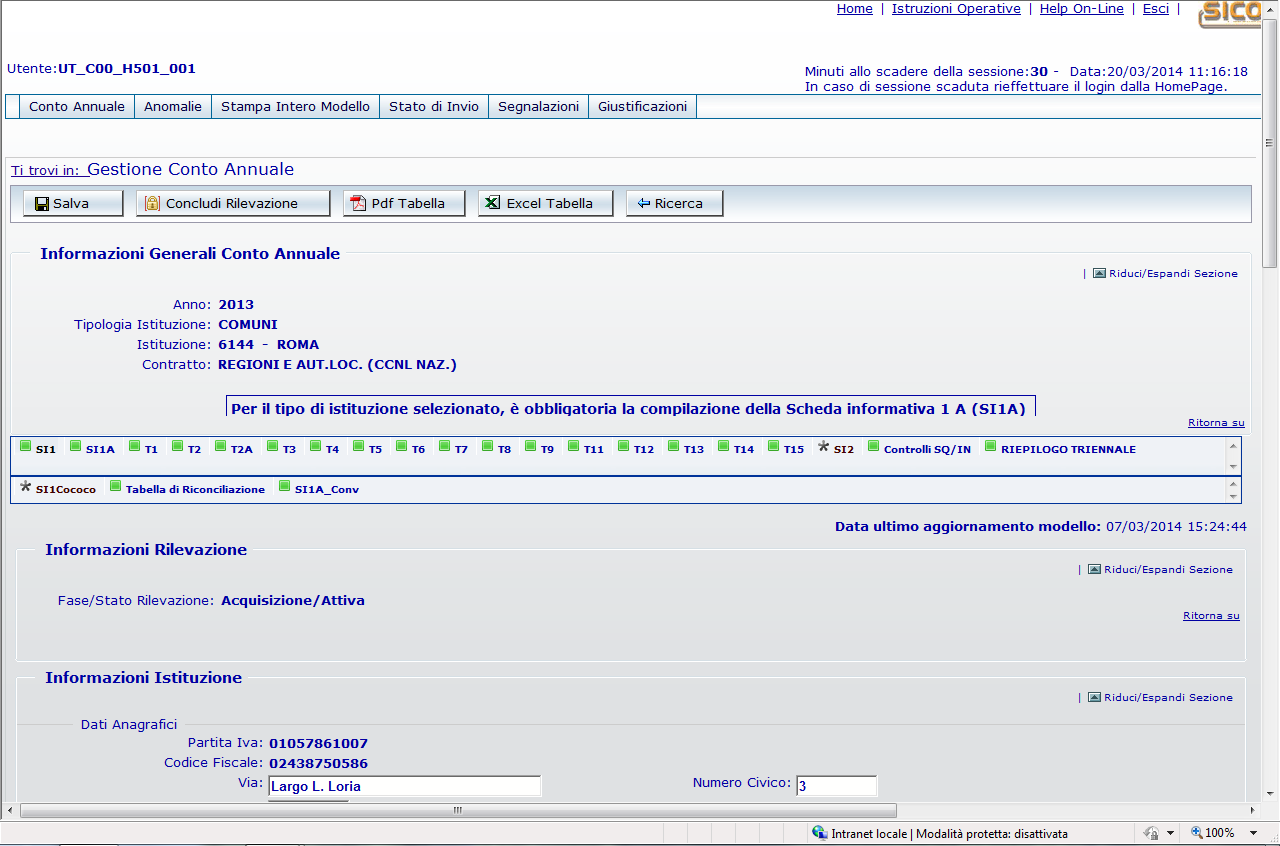Image resolution: width=1280 pixels, height=846 pixels.
Task: Click the green icon beside RIEPILOGO TRIENNALE
Action: 991,446
